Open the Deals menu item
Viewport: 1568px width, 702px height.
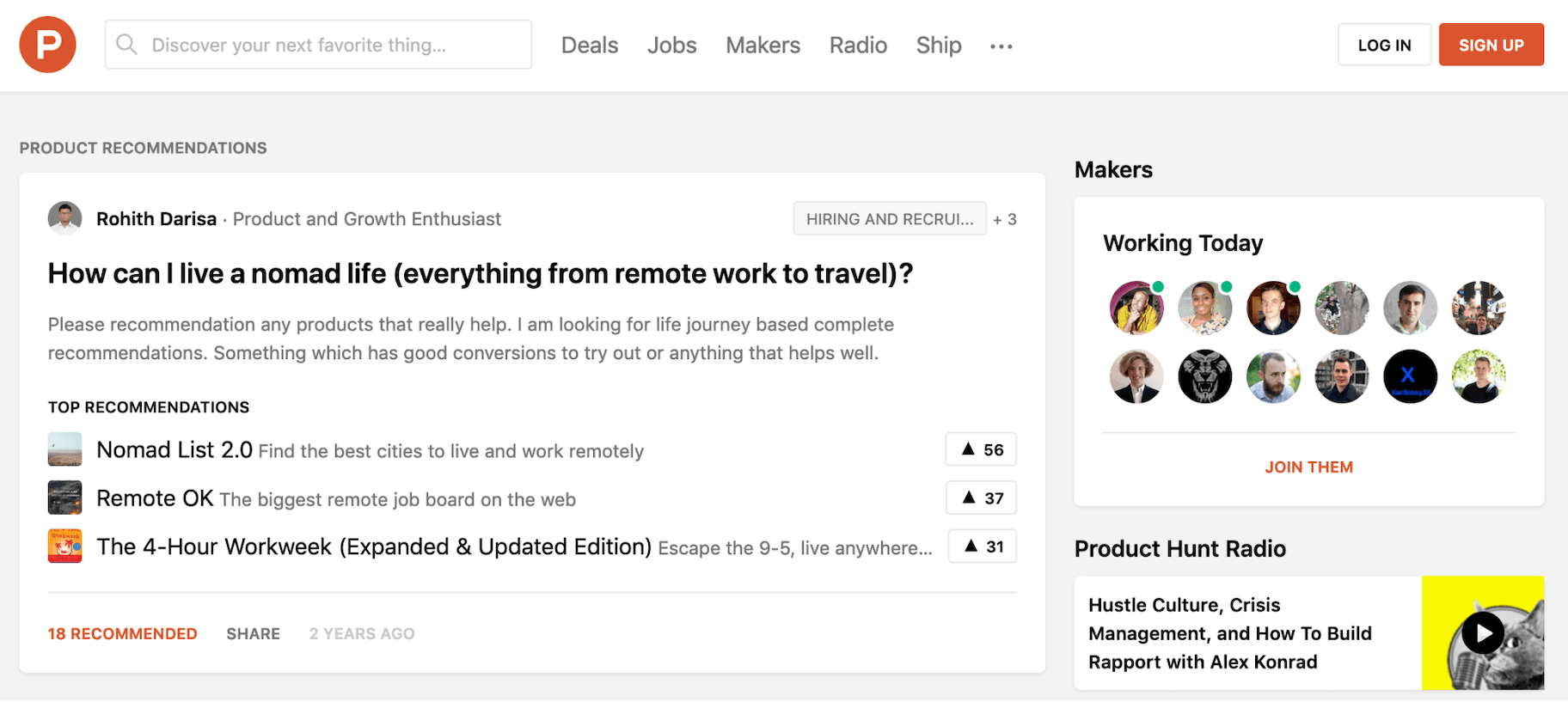pyautogui.click(x=589, y=46)
